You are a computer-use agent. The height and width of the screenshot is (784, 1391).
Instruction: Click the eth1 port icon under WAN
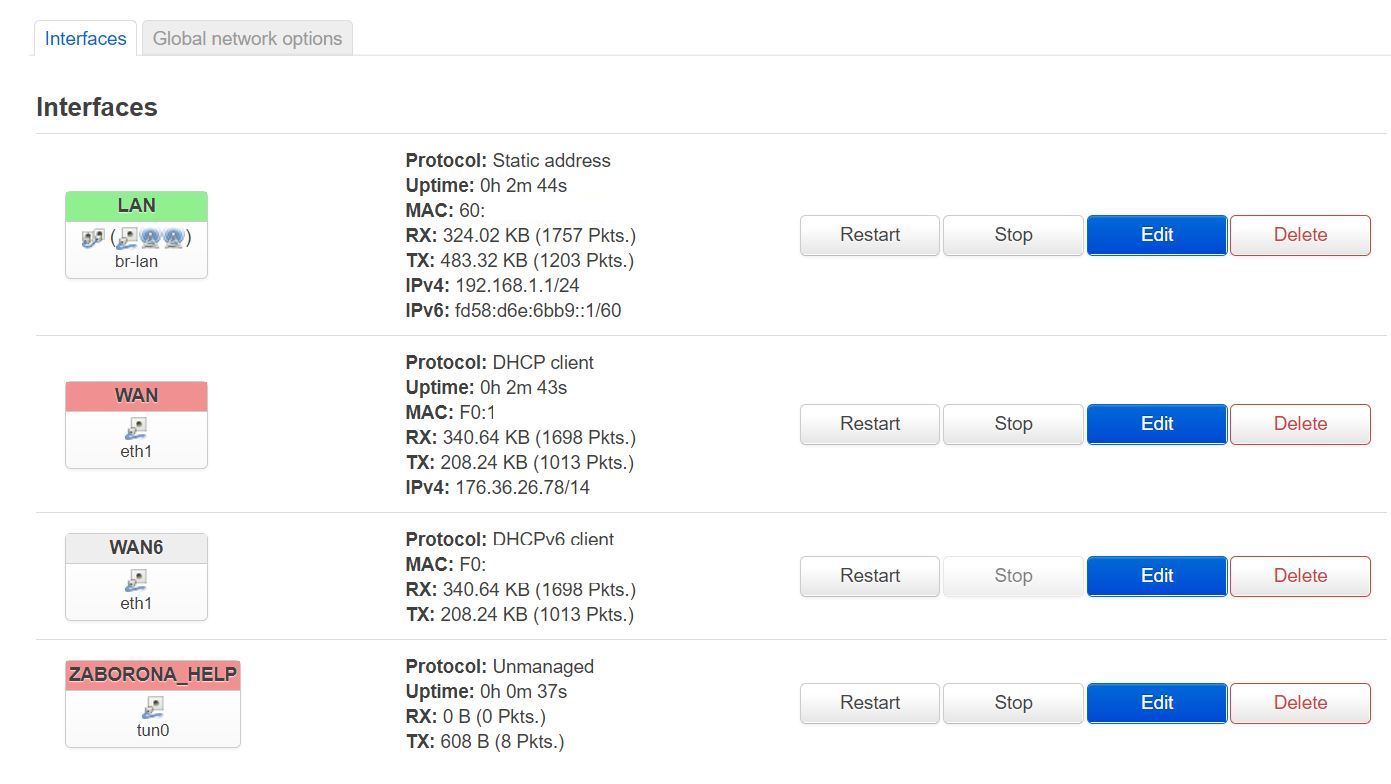point(136,428)
